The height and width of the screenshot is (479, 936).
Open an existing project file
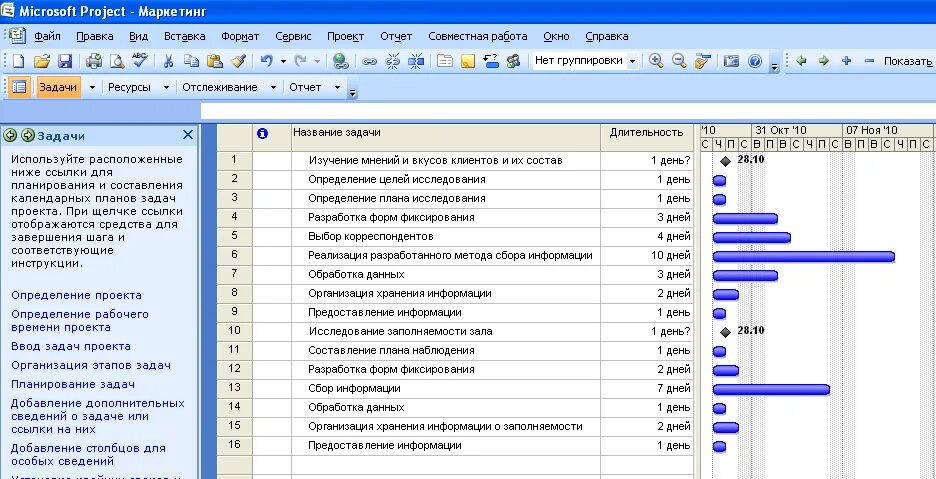[x=41, y=61]
